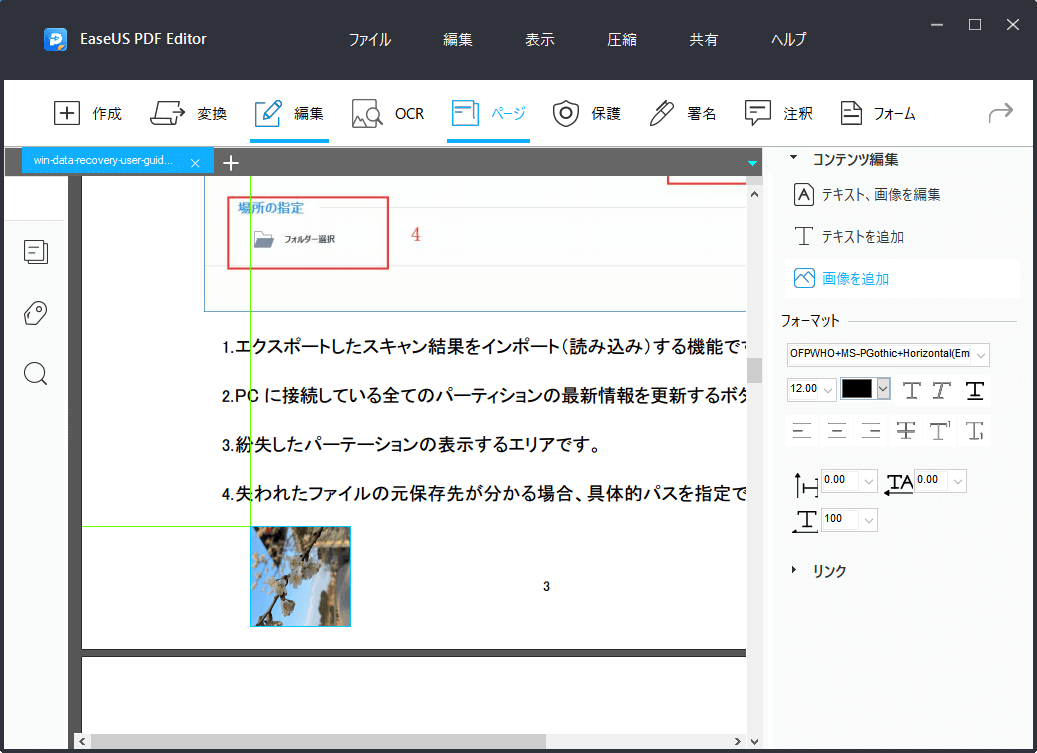1037x753 pixels.
Task: Switch to the 圧縮 menu
Action: coord(621,39)
